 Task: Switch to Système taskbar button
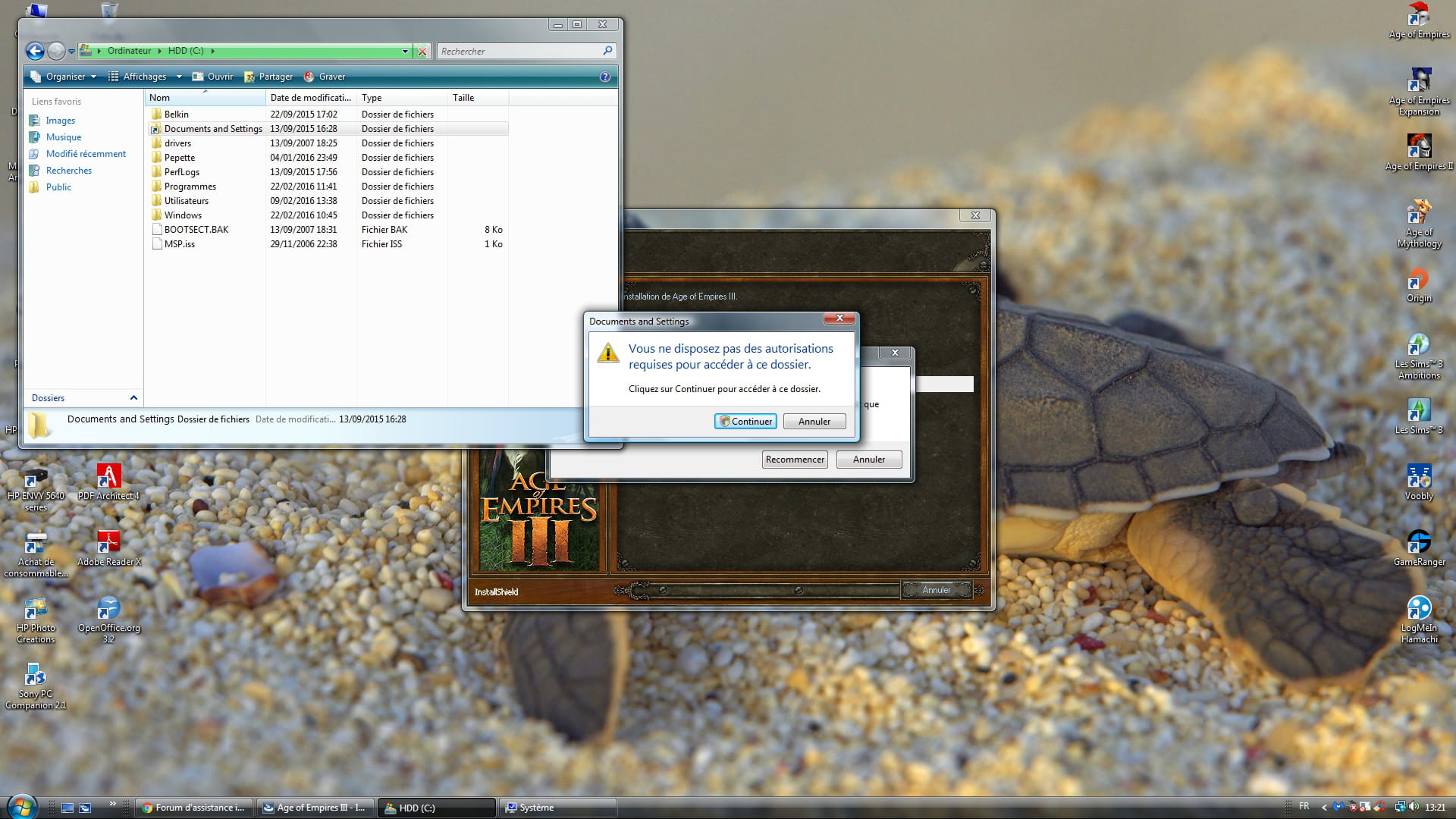pyautogui.click(x=557, y=808)
